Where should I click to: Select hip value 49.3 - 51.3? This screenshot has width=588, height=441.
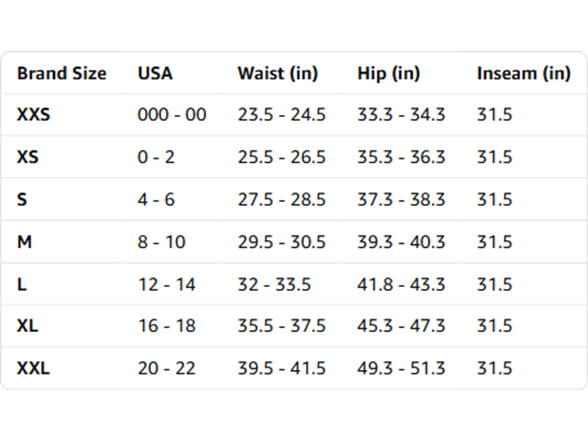pyautogui.click(x=401, y=368)
